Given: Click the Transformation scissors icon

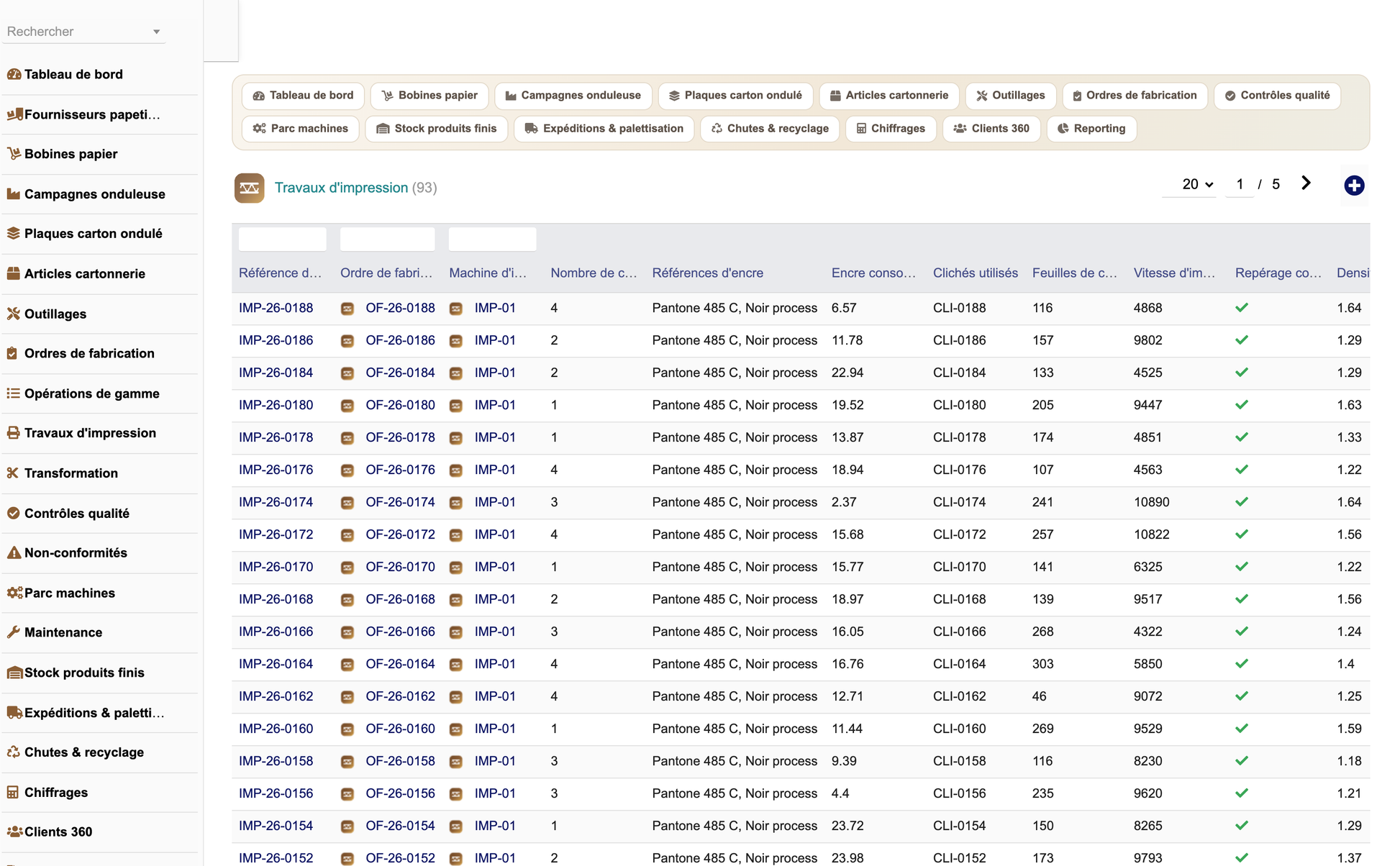Looking at the screenshot, I should coord(14,473).
